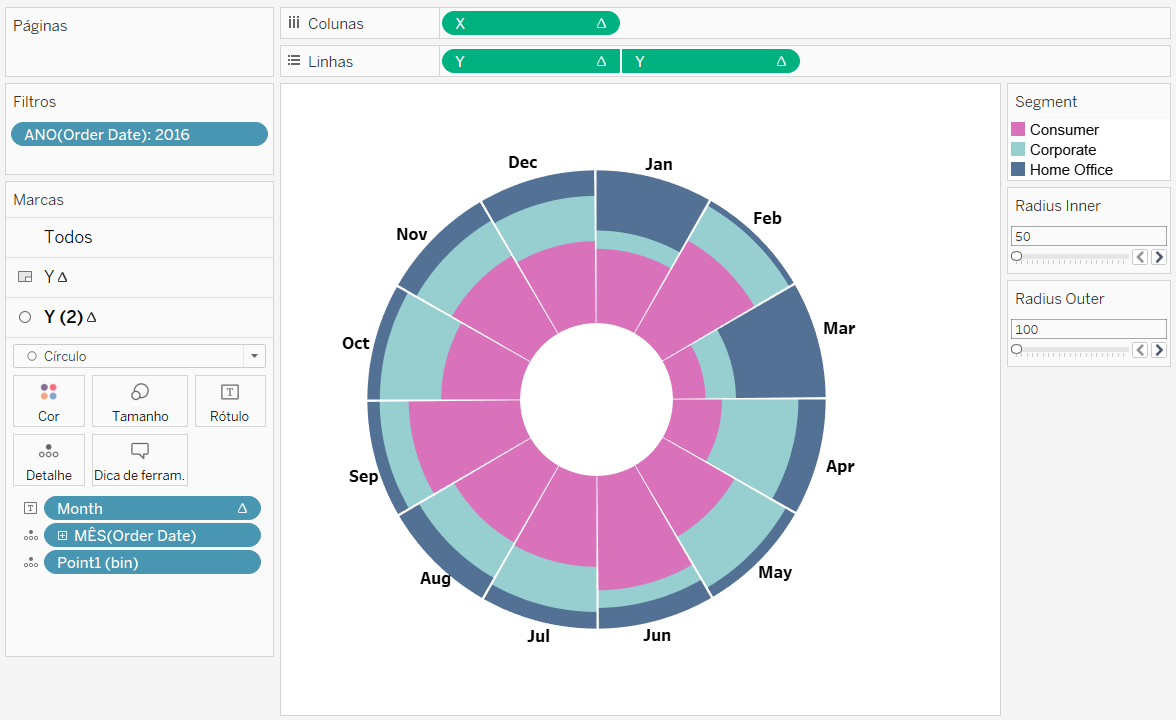Screen dimensions: 1176x720
Task: Click the Jan label on the chart
Action: click(658, 164)
